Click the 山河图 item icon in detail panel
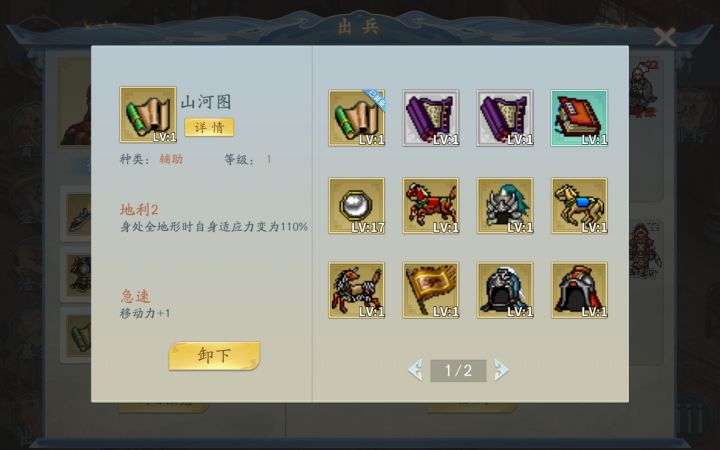This screenshot has height=450, width=720. [148, 115]
